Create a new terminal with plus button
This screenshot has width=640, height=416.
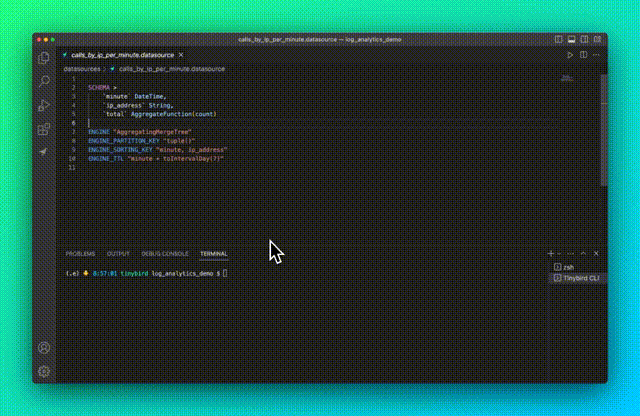tap(550, 254)
